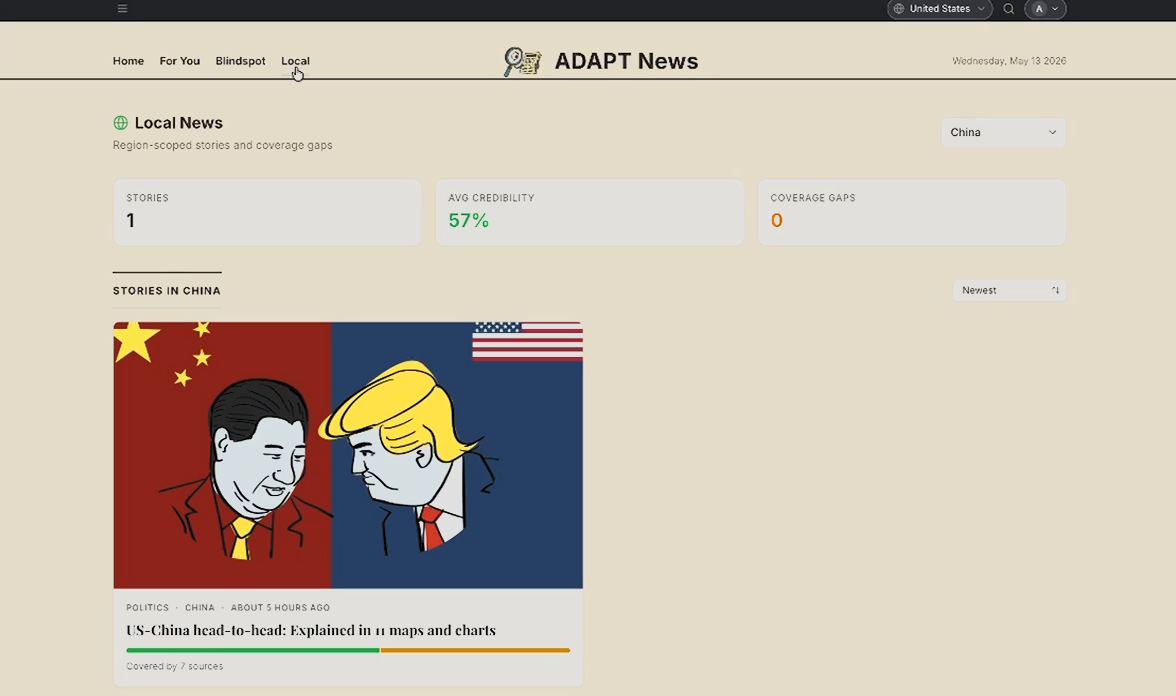Click the ADAPT News title
Viewport: 1176px width, 696px height.
tap(626, 61)
